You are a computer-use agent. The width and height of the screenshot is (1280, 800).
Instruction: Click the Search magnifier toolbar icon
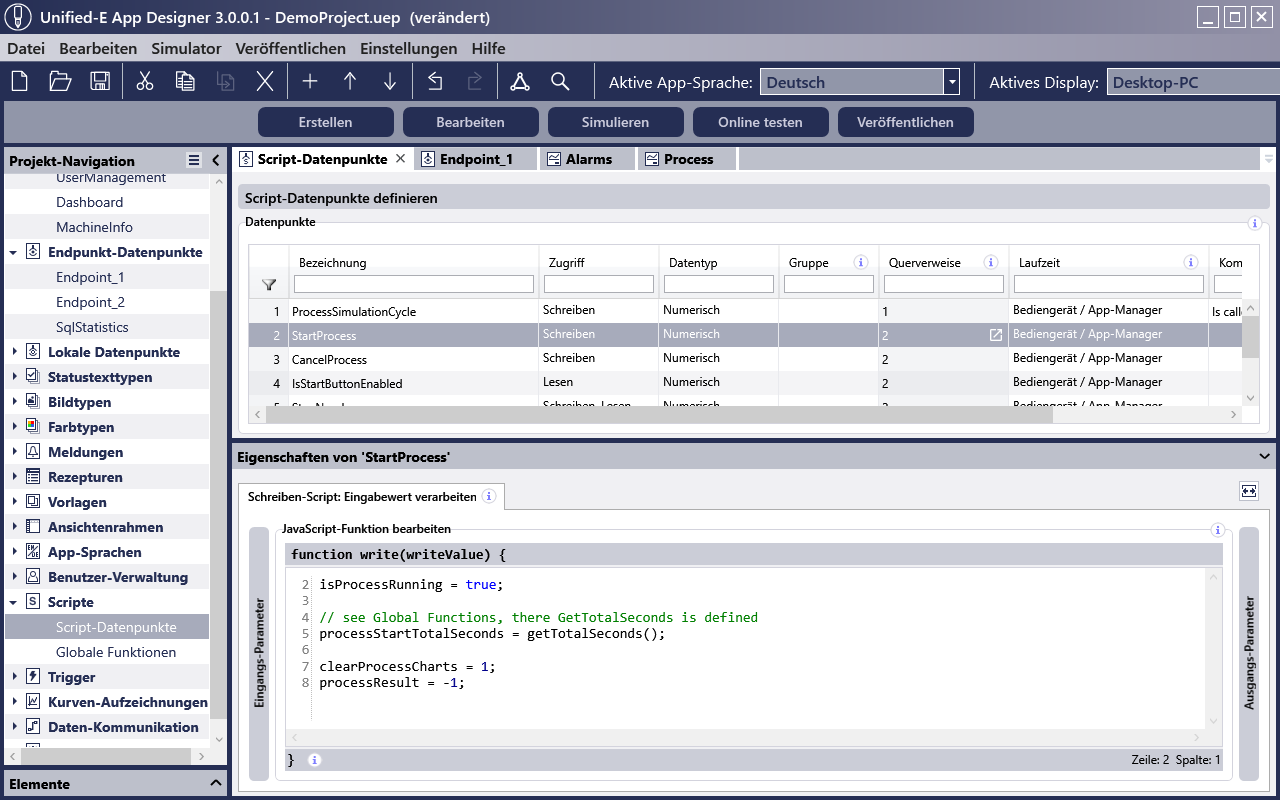(x=560, y=82)
